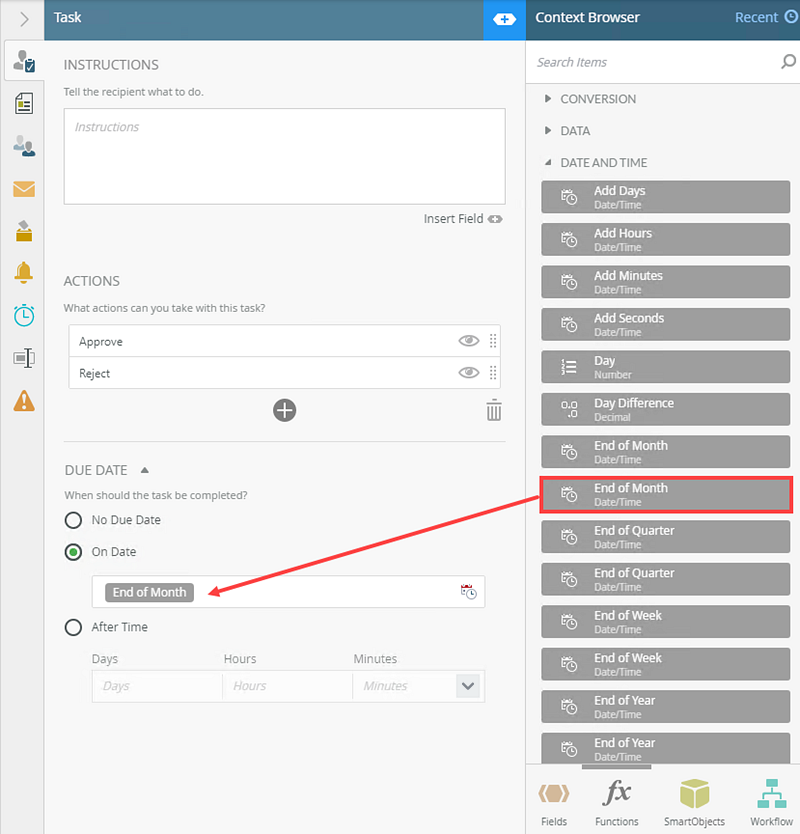Viewport: 800px width, 834px height.
Task: Select the Day Difference function item
Action: (667, 409)
